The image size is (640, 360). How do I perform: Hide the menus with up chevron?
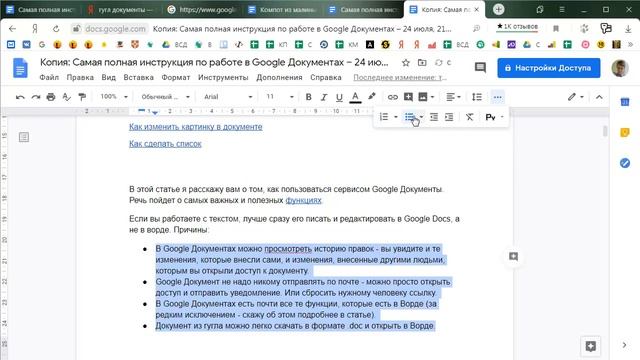pos(599,97)
